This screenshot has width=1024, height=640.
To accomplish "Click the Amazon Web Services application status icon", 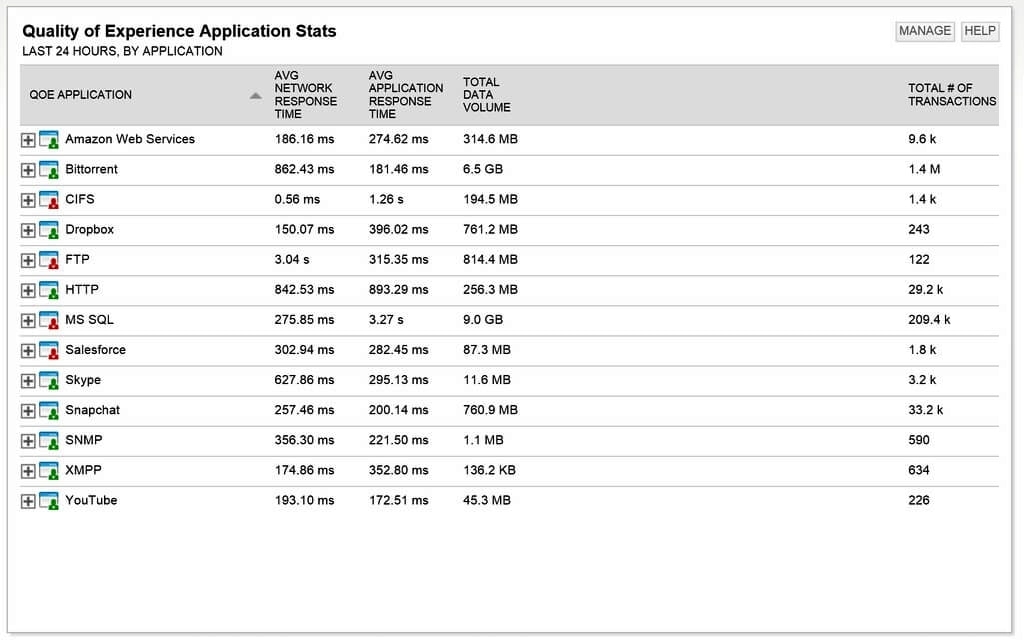I will click(49, 140).
